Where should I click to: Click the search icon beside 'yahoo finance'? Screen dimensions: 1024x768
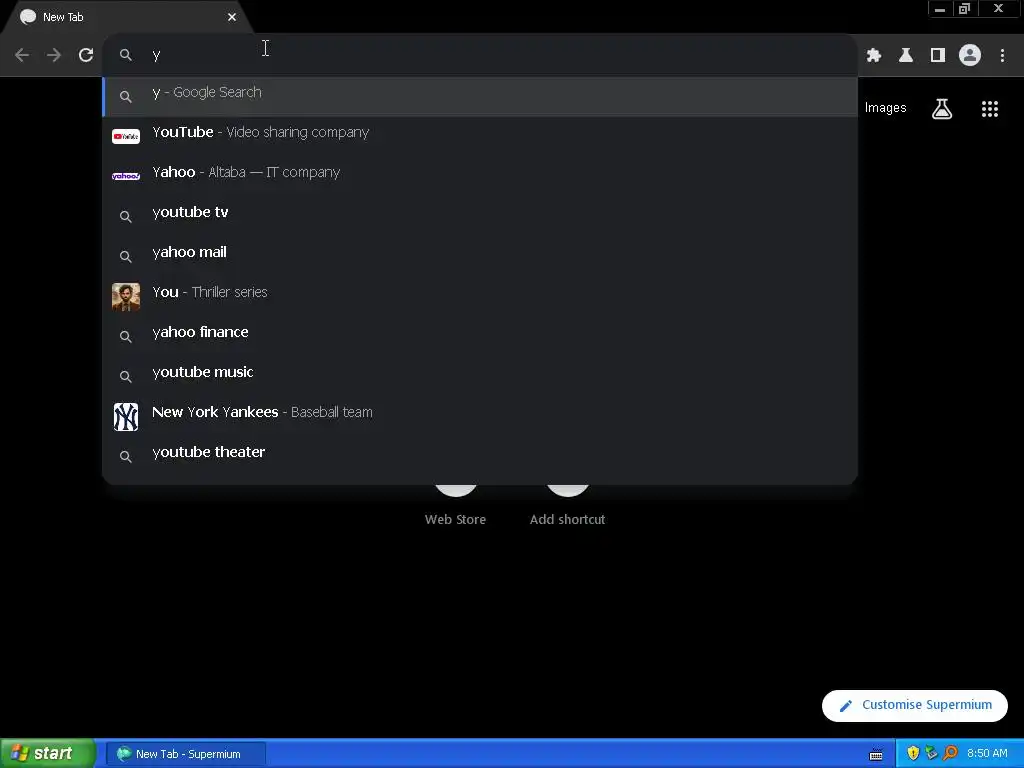[126, 337]
